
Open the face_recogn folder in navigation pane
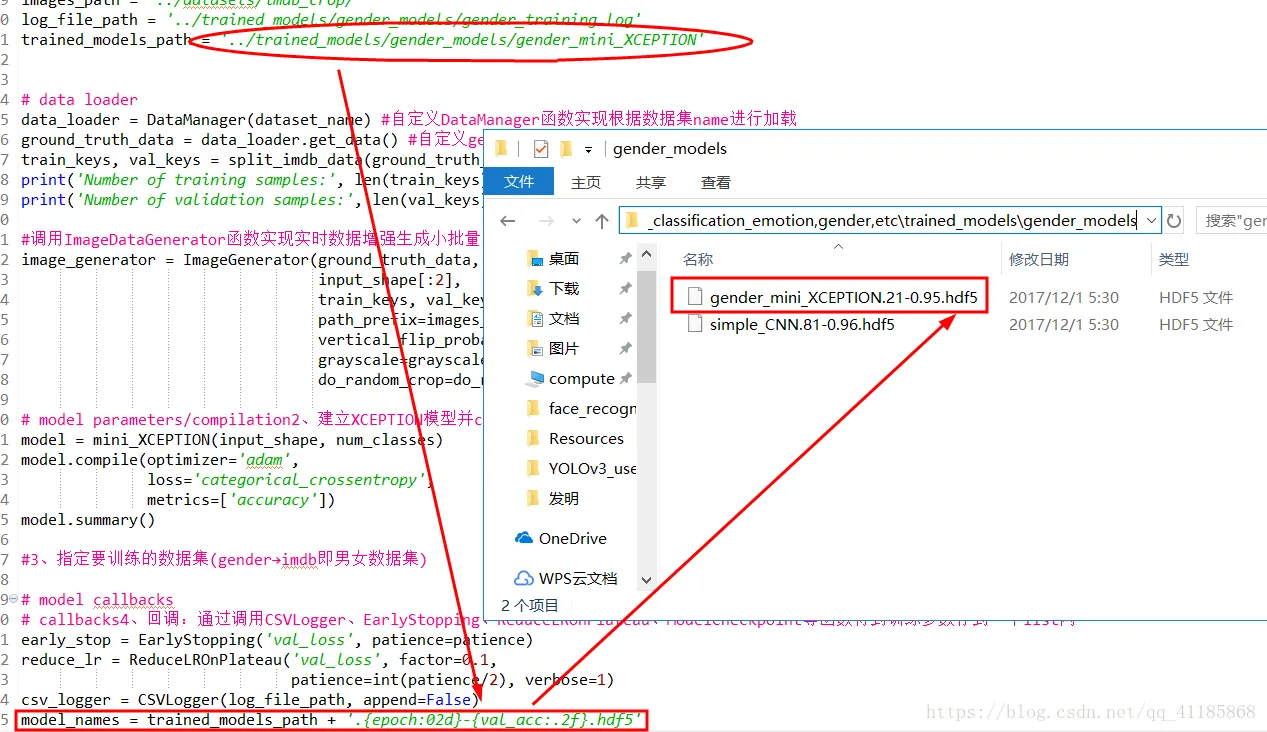(x=592, y=408)
